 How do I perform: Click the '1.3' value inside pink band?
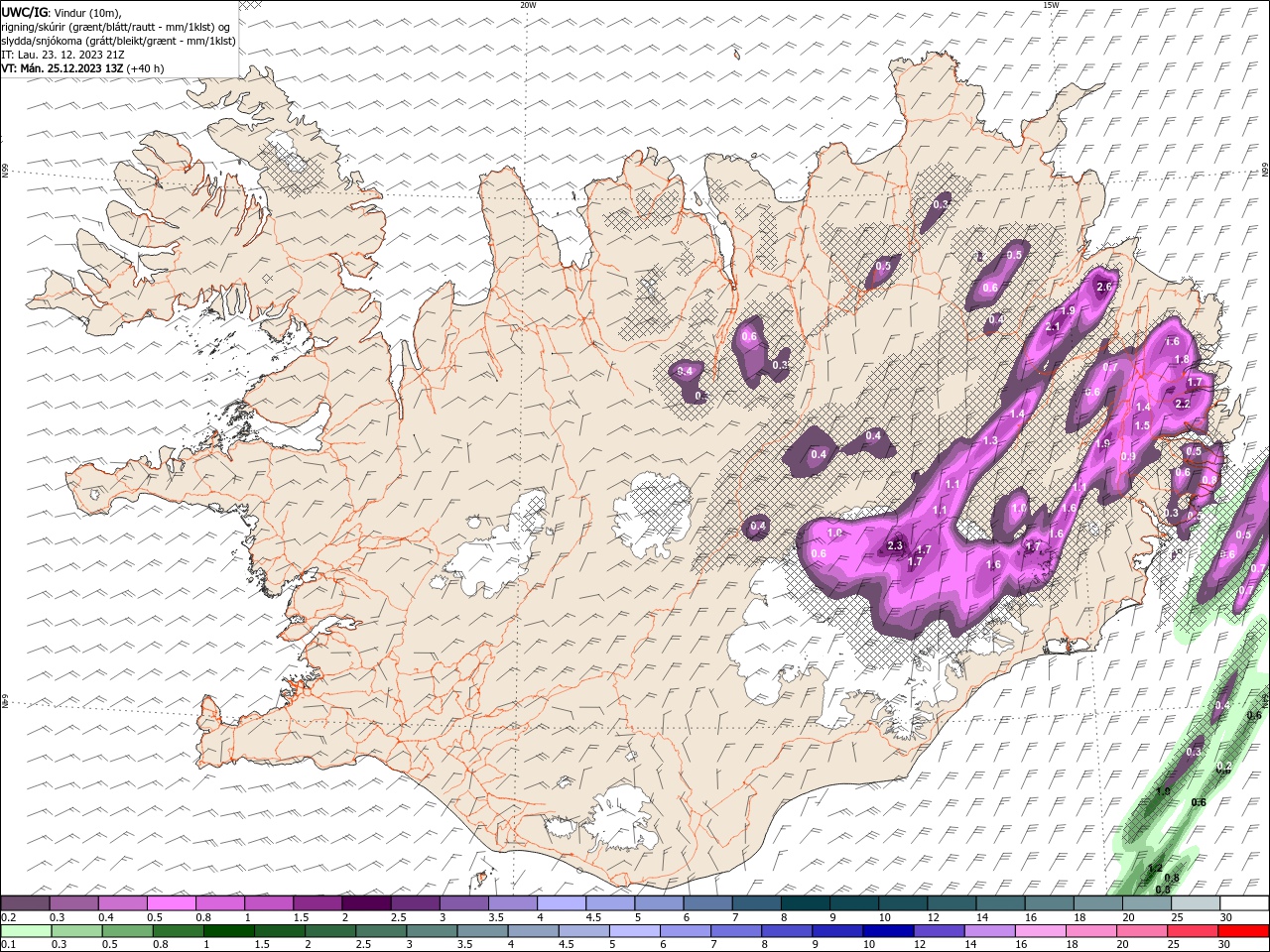[990, 440]
